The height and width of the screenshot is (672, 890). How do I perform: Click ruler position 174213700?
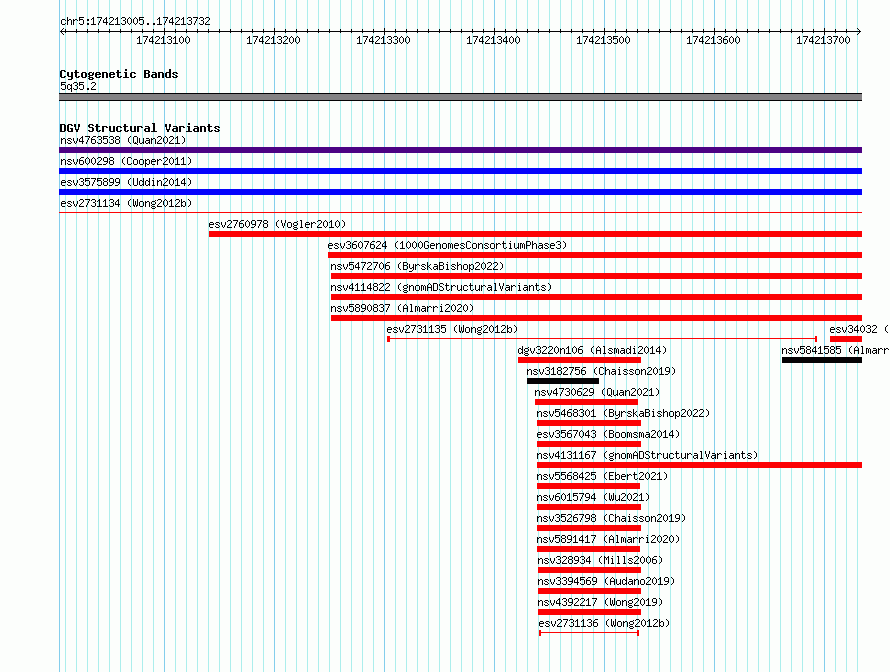[824, 40]
